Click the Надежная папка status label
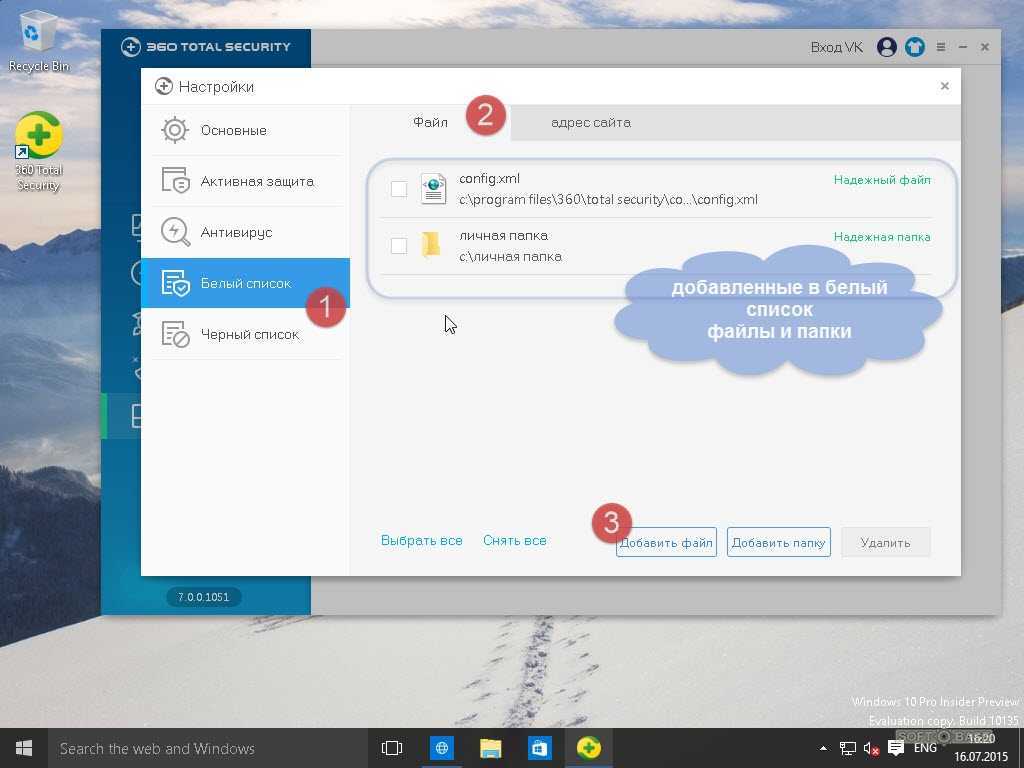This screenshot has height=768, width=1024. [x=882, y=236]
